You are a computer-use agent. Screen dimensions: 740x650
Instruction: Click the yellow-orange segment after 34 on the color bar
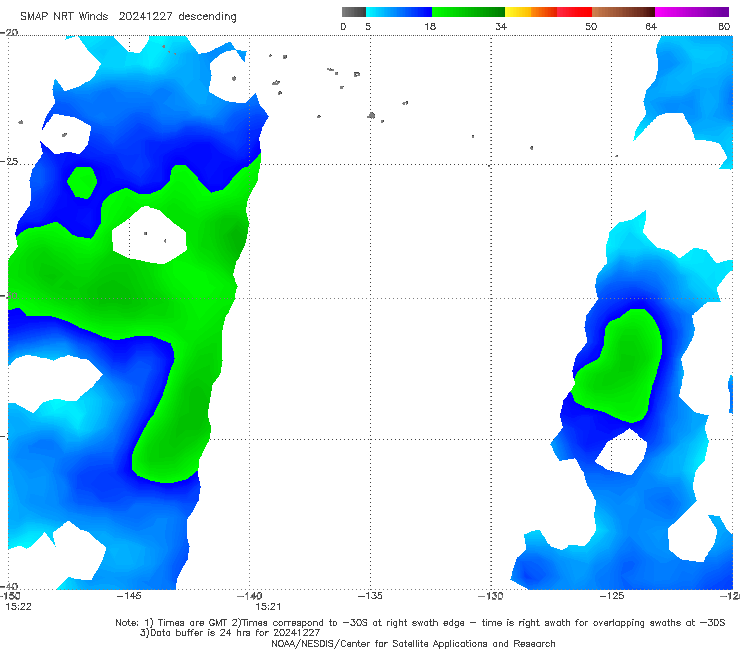[530, 12]
